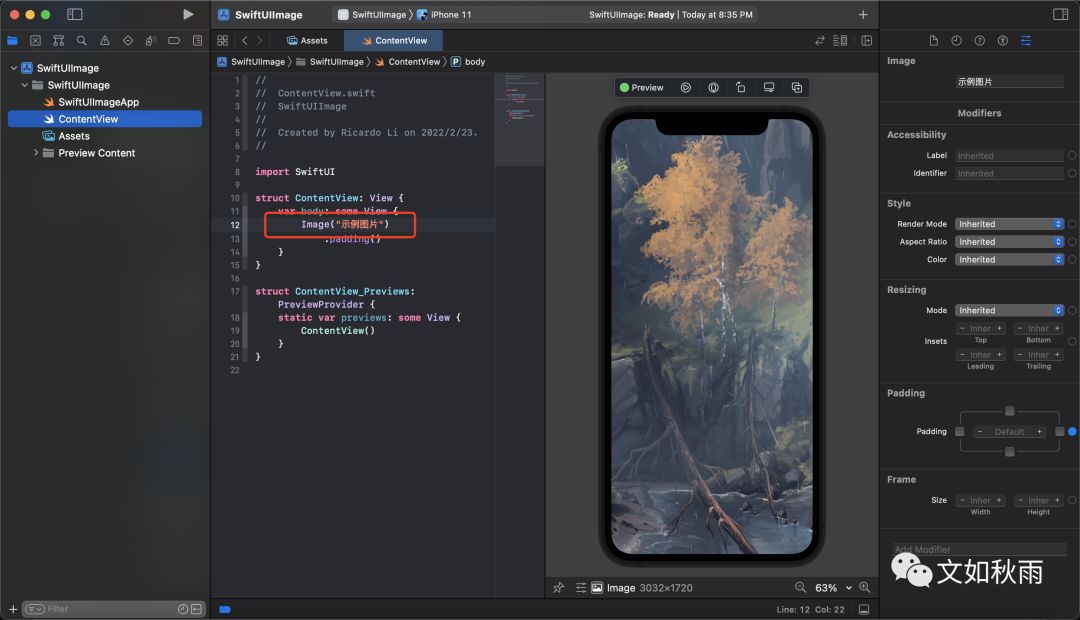Collapse the SwiftUIImage group folder
Screen dimensions: 1080x620
coord(25,85)
